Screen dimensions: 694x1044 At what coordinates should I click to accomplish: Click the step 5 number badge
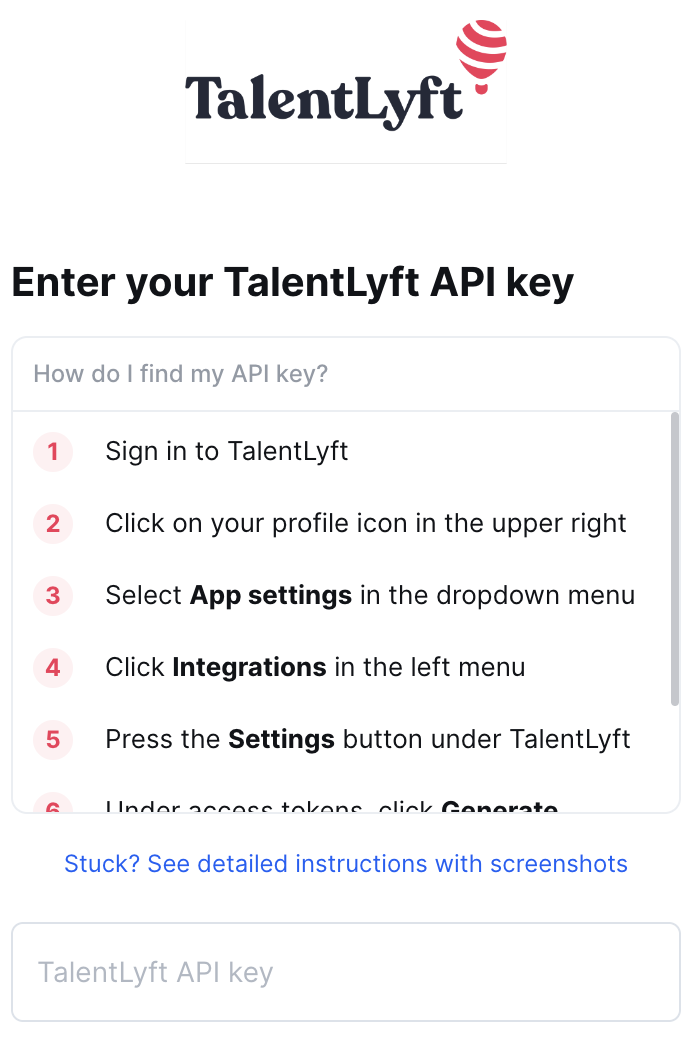(x=53, y=740)
